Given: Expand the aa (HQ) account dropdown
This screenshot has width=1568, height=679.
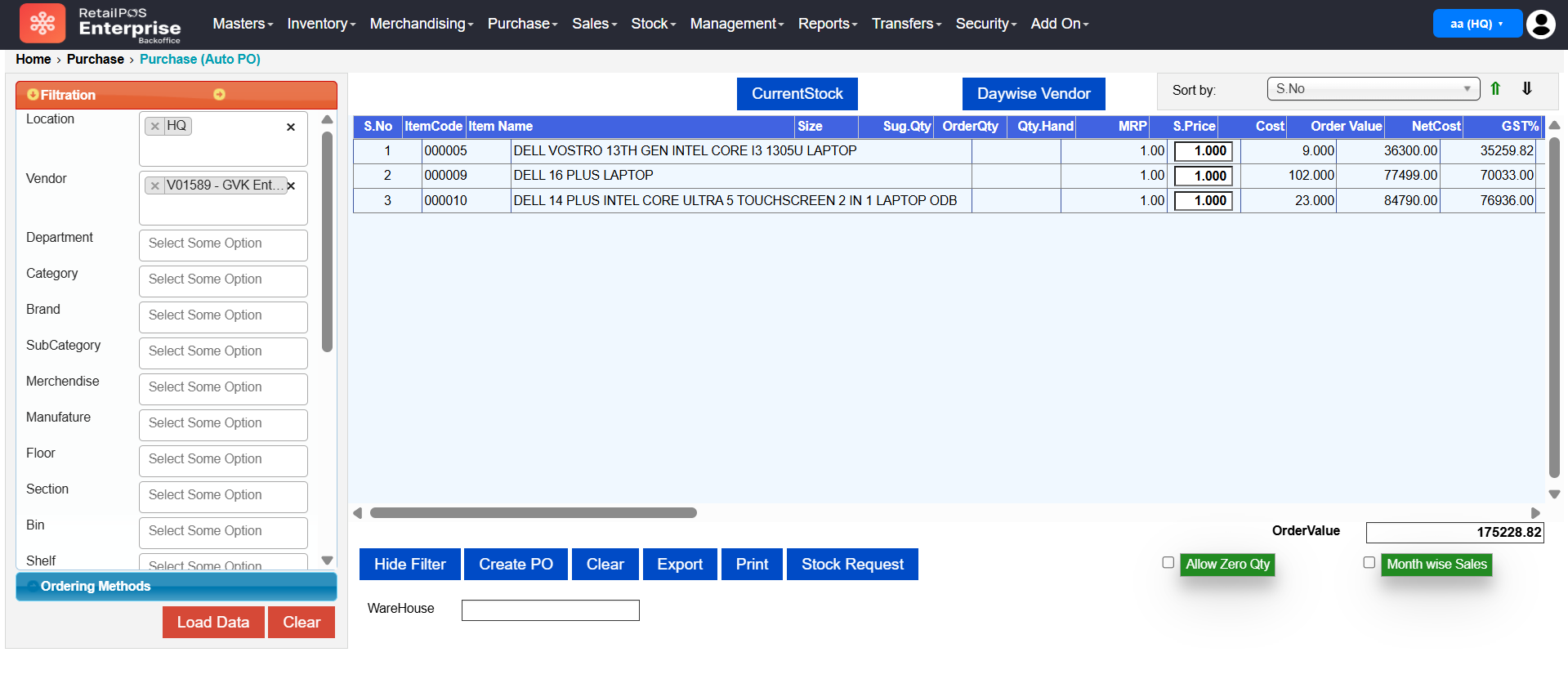Looking at the screenshot, I should point(1476,24).
